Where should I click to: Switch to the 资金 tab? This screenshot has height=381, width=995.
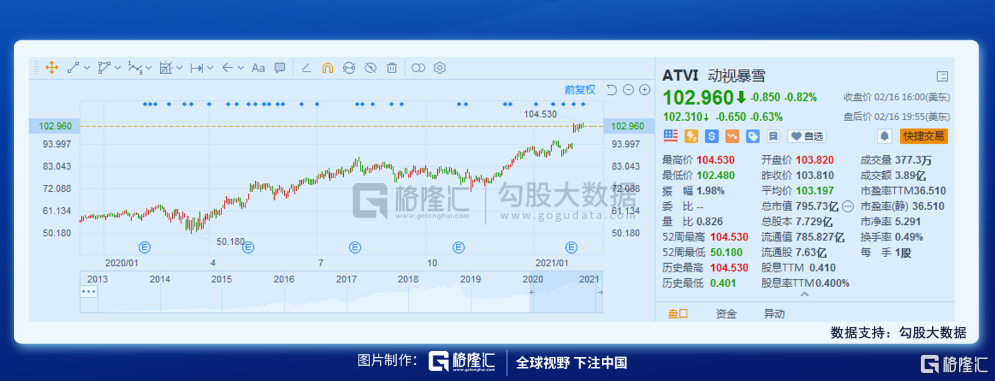point(726,314)
